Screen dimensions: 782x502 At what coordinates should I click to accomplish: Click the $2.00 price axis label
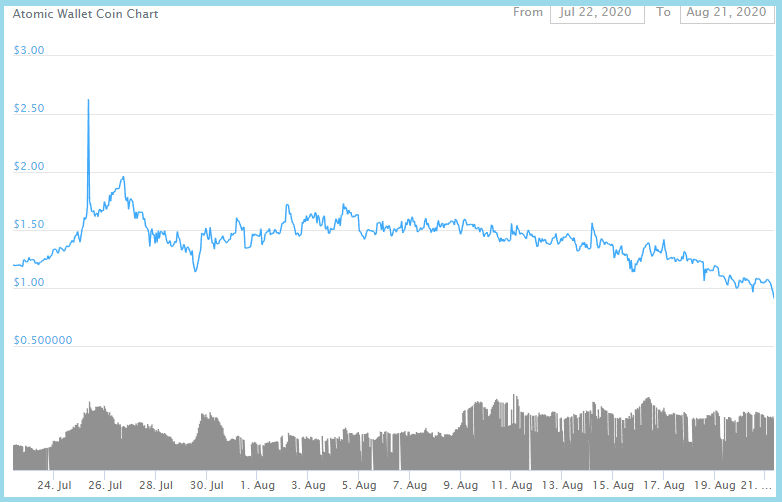point(29,167)
